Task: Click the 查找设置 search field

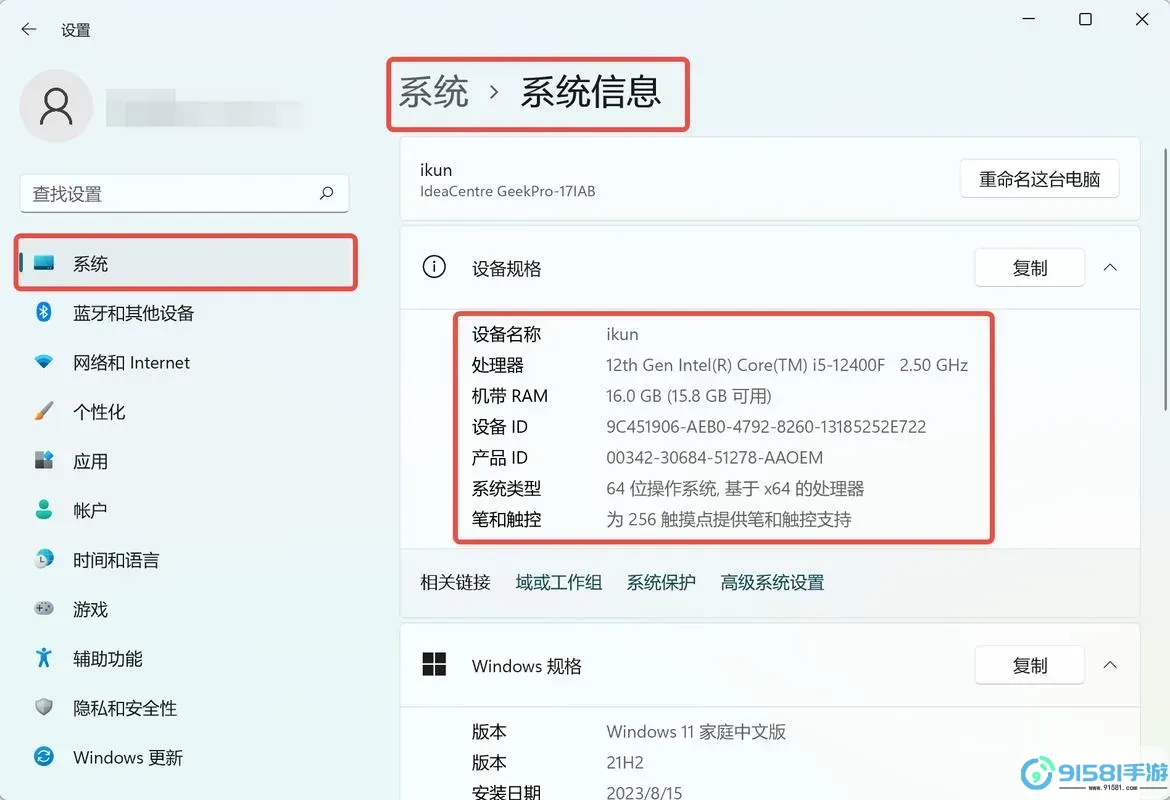Action: click(x=184, y=193)
